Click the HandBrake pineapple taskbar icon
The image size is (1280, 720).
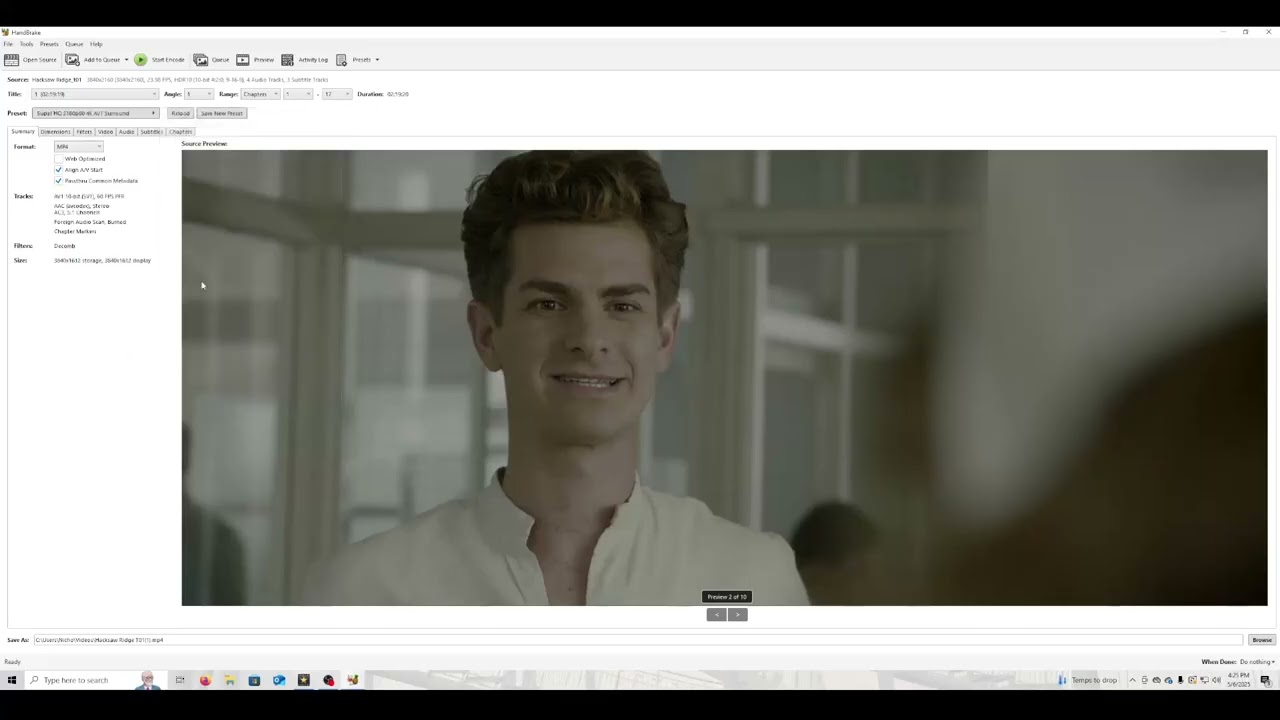coord(353,680)
